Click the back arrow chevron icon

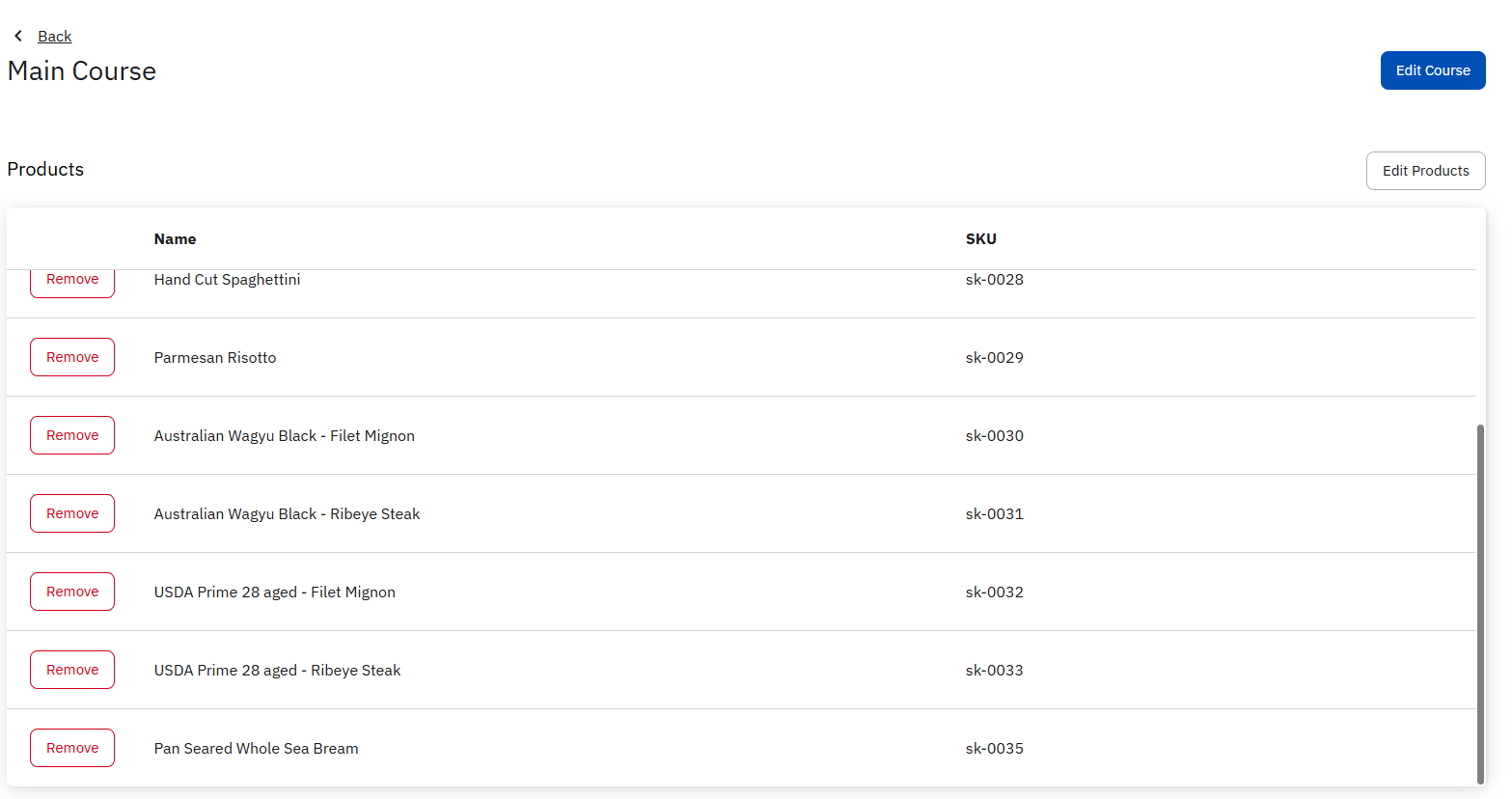click(x=18, y=36)
